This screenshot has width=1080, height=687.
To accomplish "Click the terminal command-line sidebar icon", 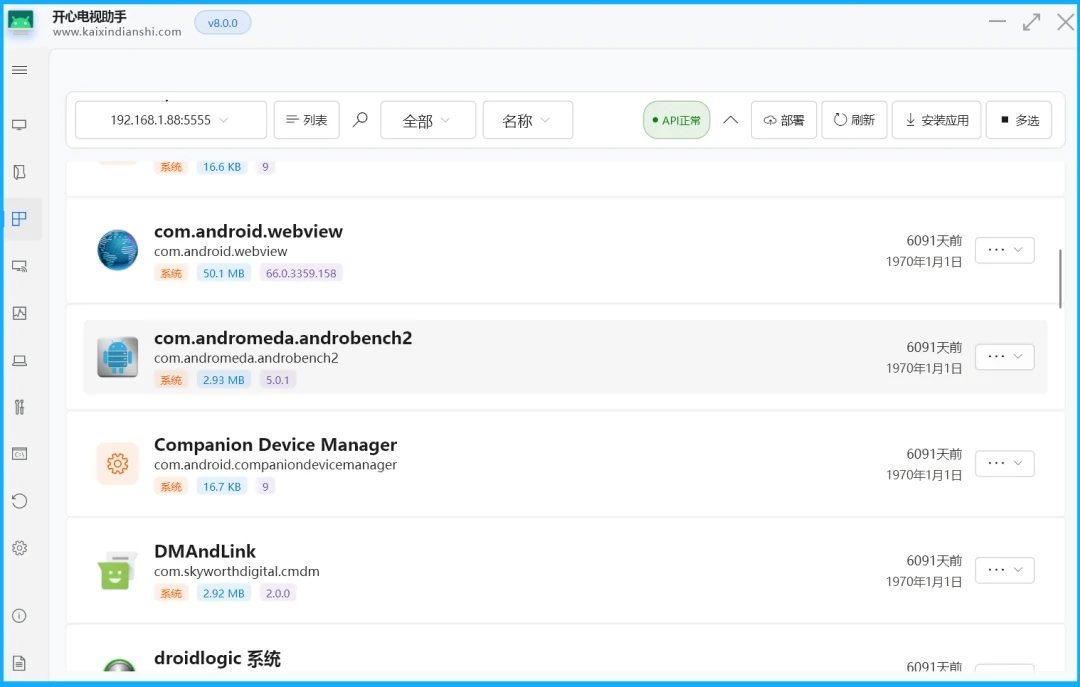I will tap(19, 454).
